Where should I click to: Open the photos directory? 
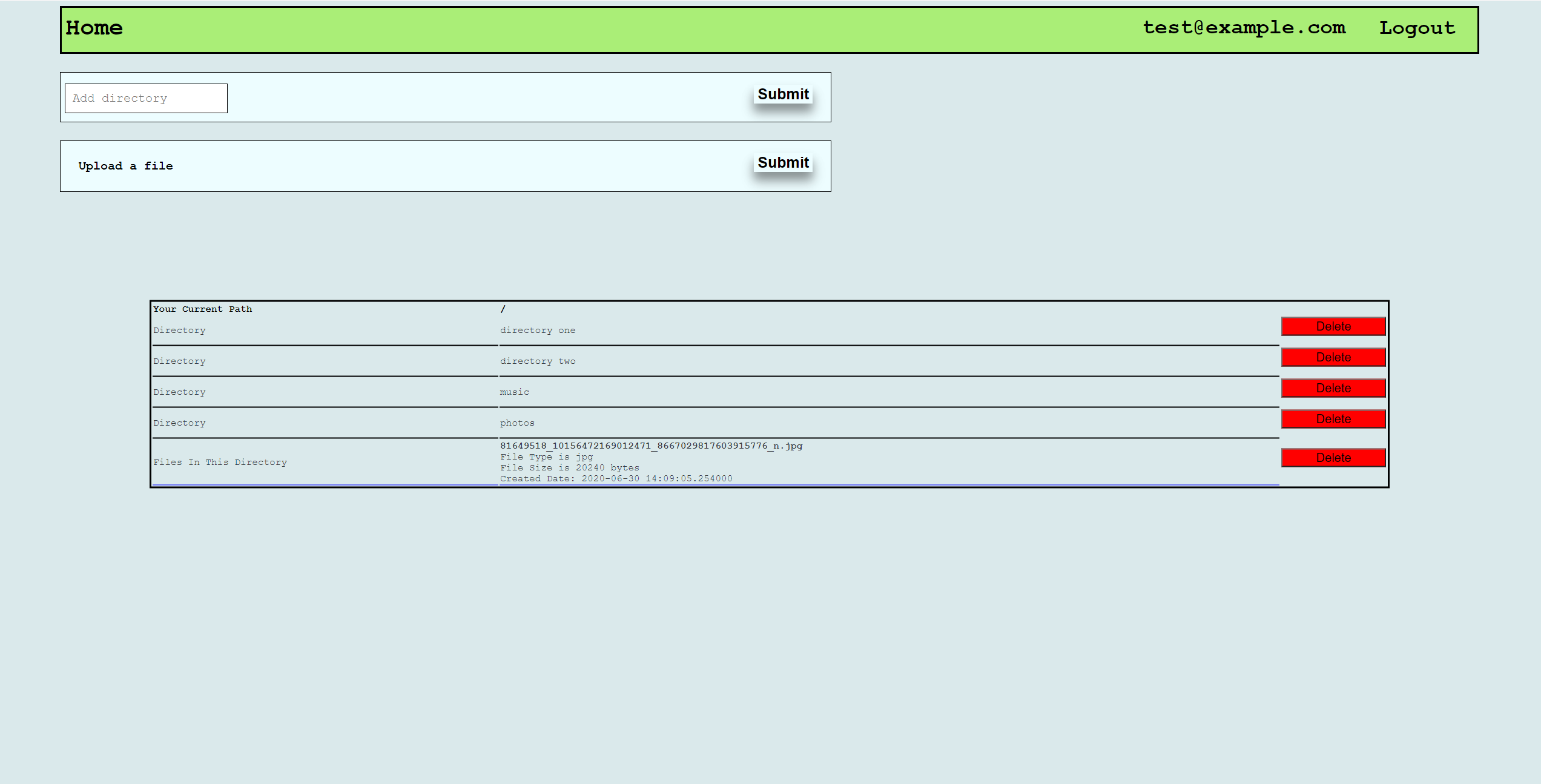click(x=516, y=423)
